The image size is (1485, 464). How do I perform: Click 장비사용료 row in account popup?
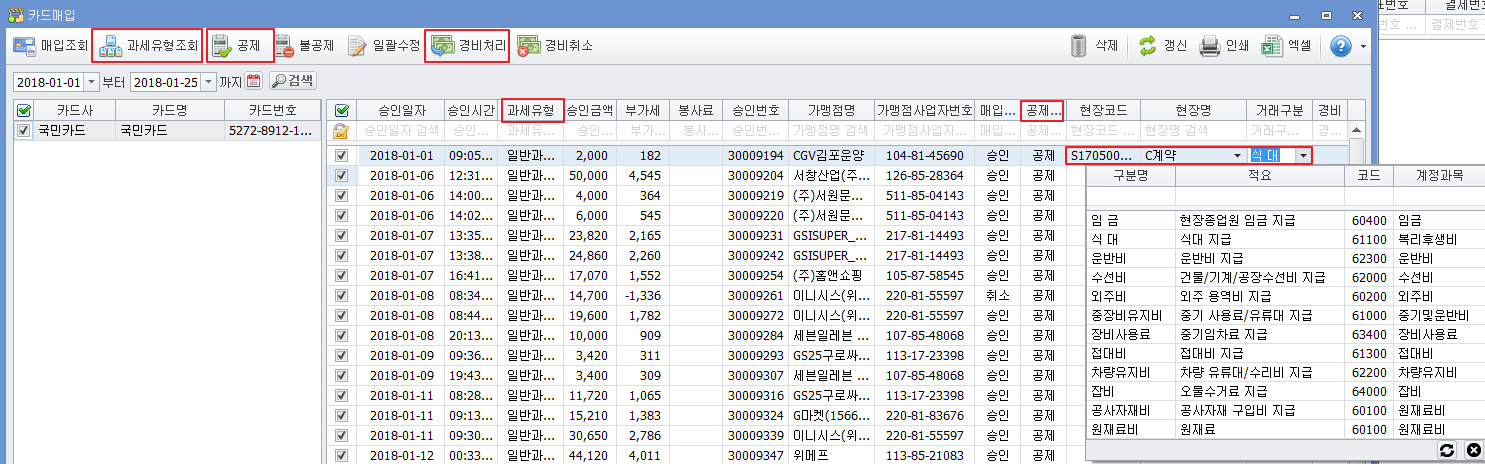[x=1285, y=334]
